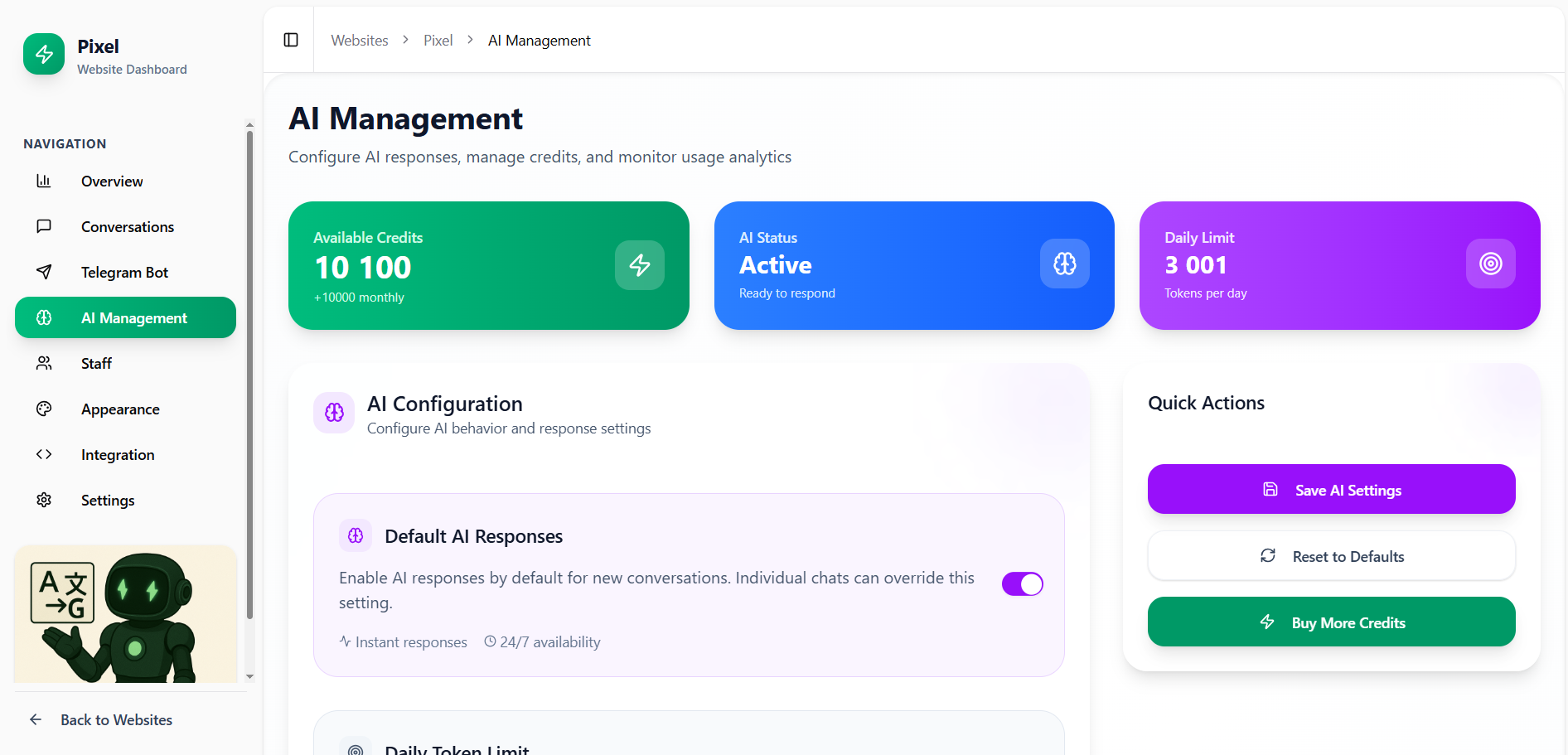Click the lightning icon on Available Credits card
This screenshot has height=755, width=1568.
click(639, 265)
